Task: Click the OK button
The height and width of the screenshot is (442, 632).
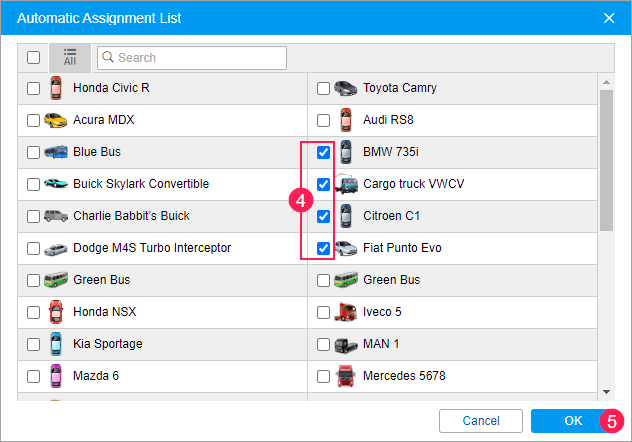Action: click(x=573, y=421)
